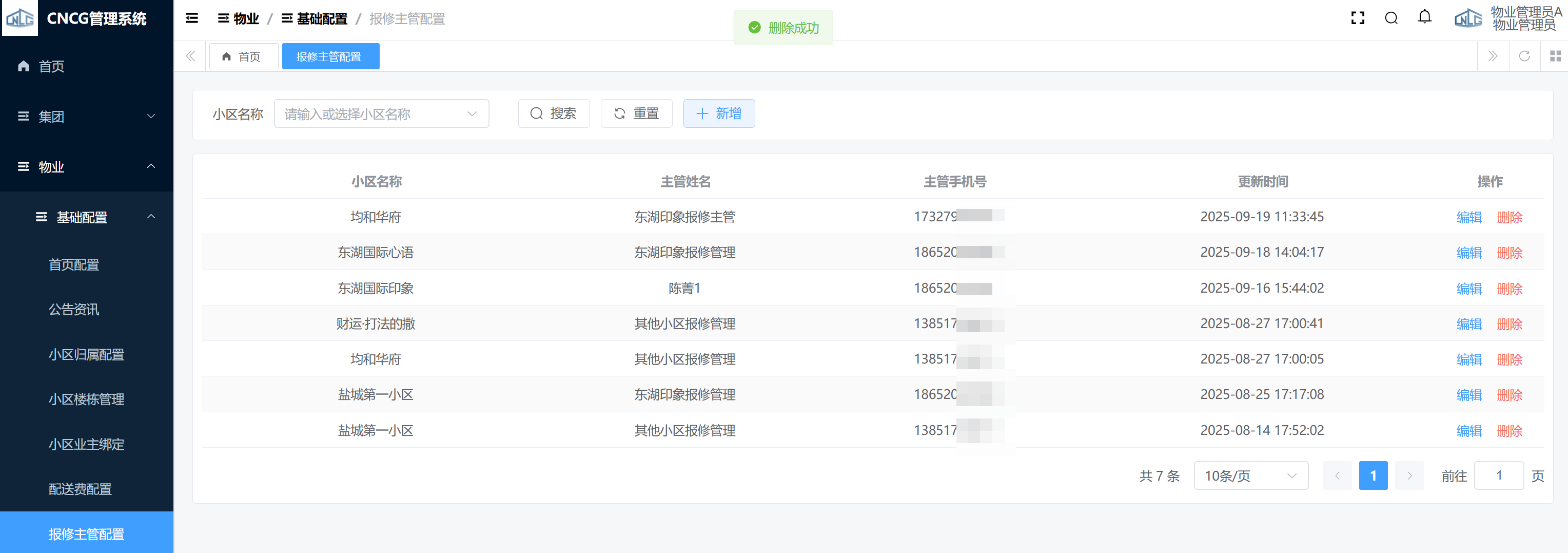Open 小区楼栋管理 in the sidebar
1568x553 pixels.
point(86,399)
